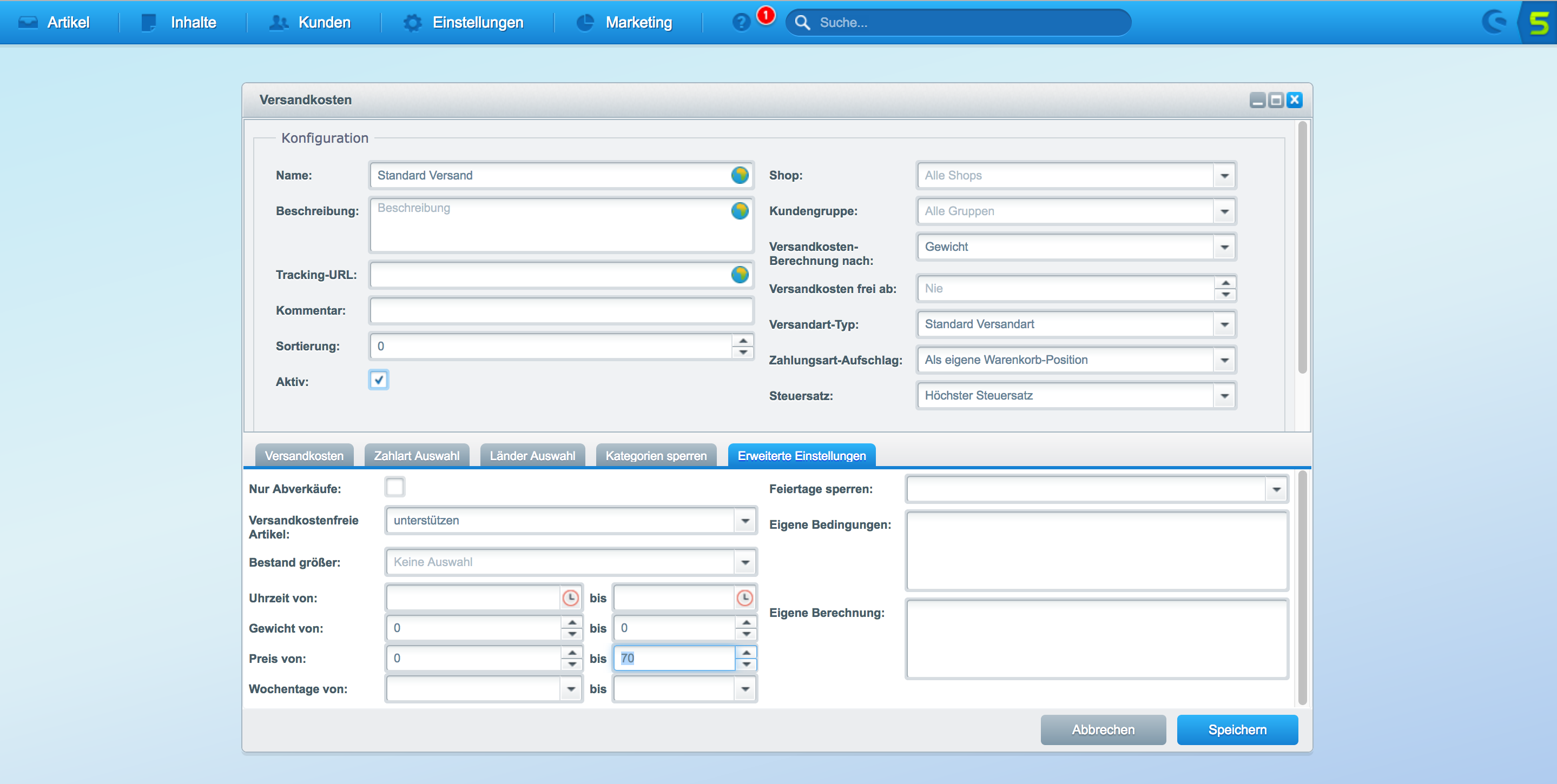This screenshot has height=784, width=1557.
Task: Open the Steuersatz dropdown
Action: click(1225, 396)
